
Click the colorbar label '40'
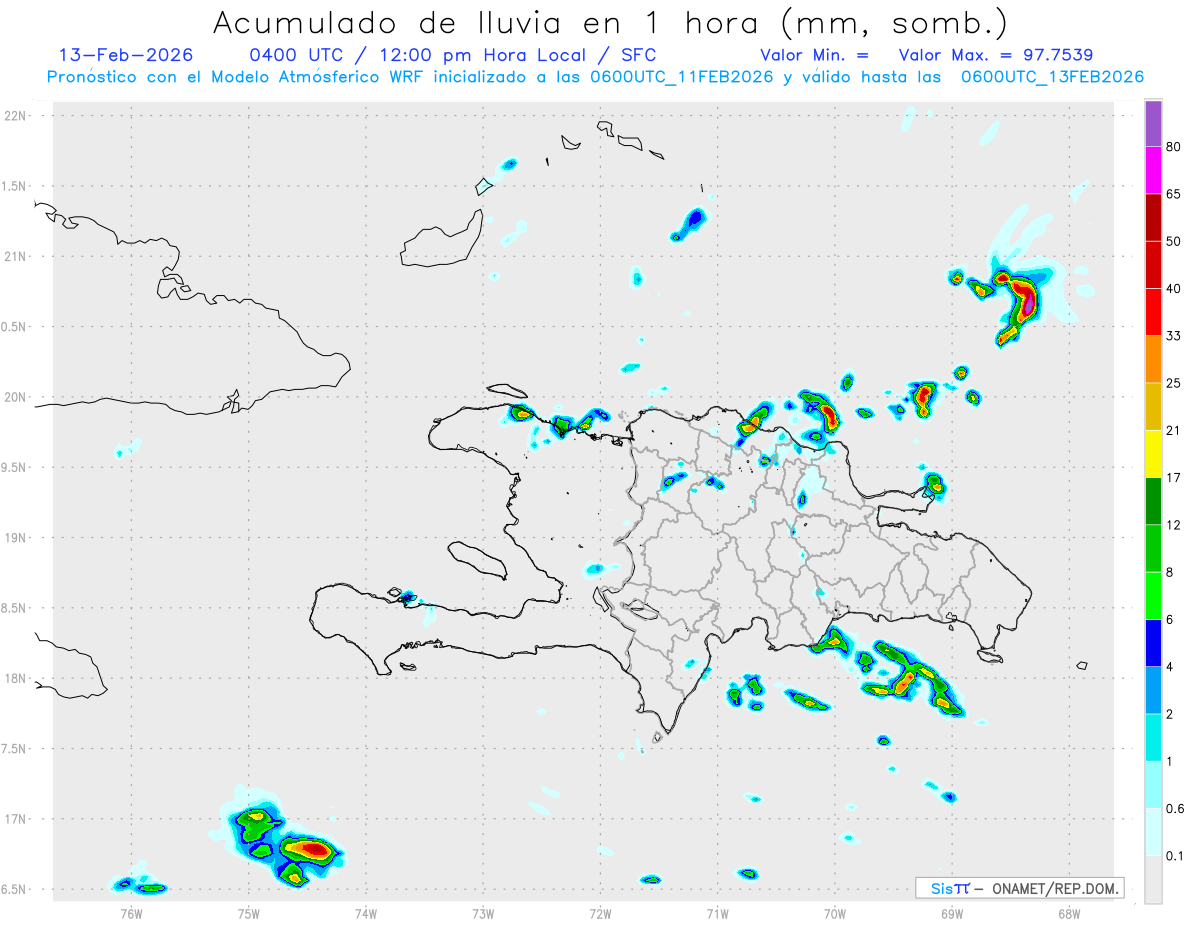(1174, 289)
